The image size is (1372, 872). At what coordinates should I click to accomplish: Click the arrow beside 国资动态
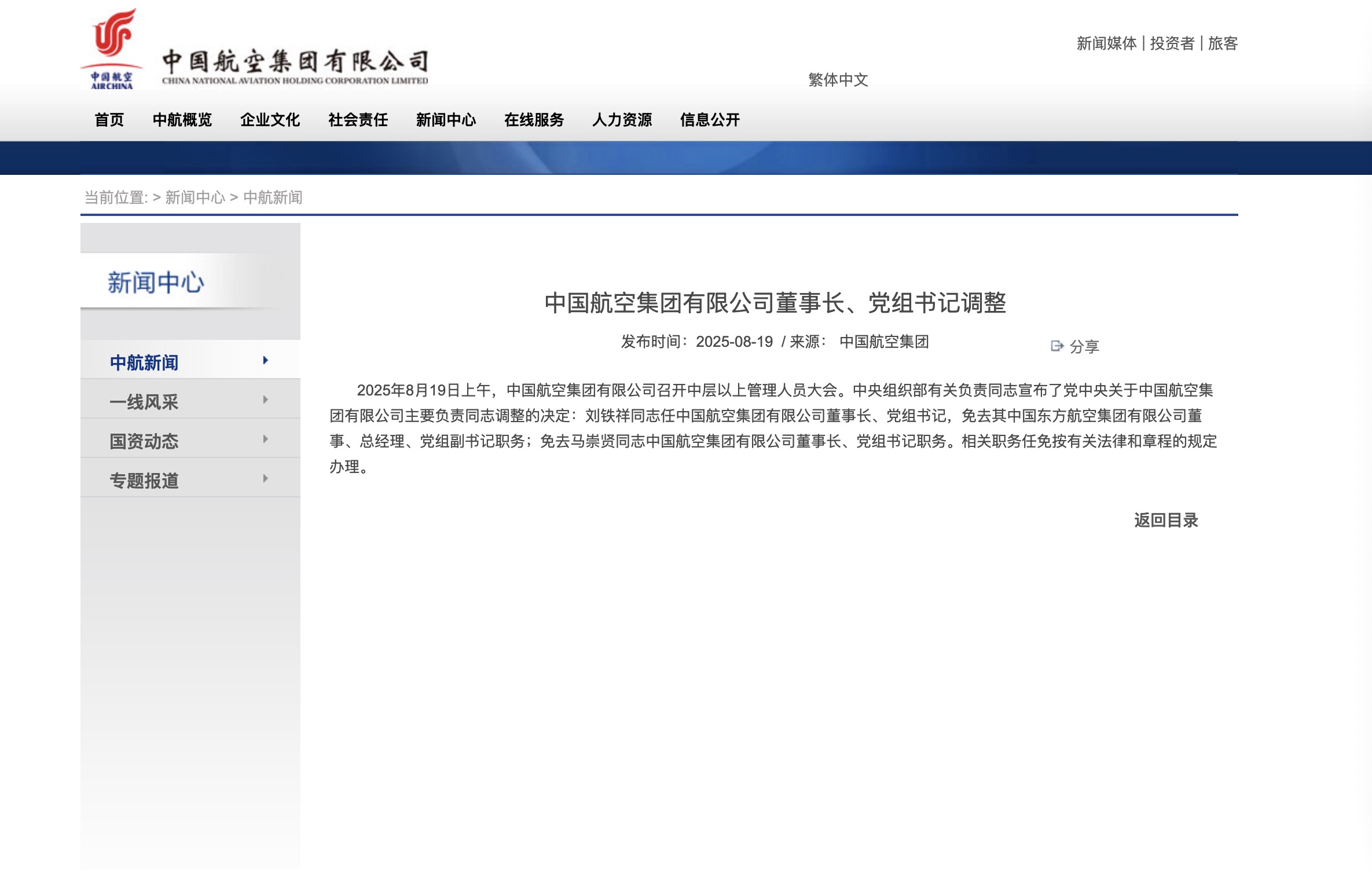pos(265,439)
